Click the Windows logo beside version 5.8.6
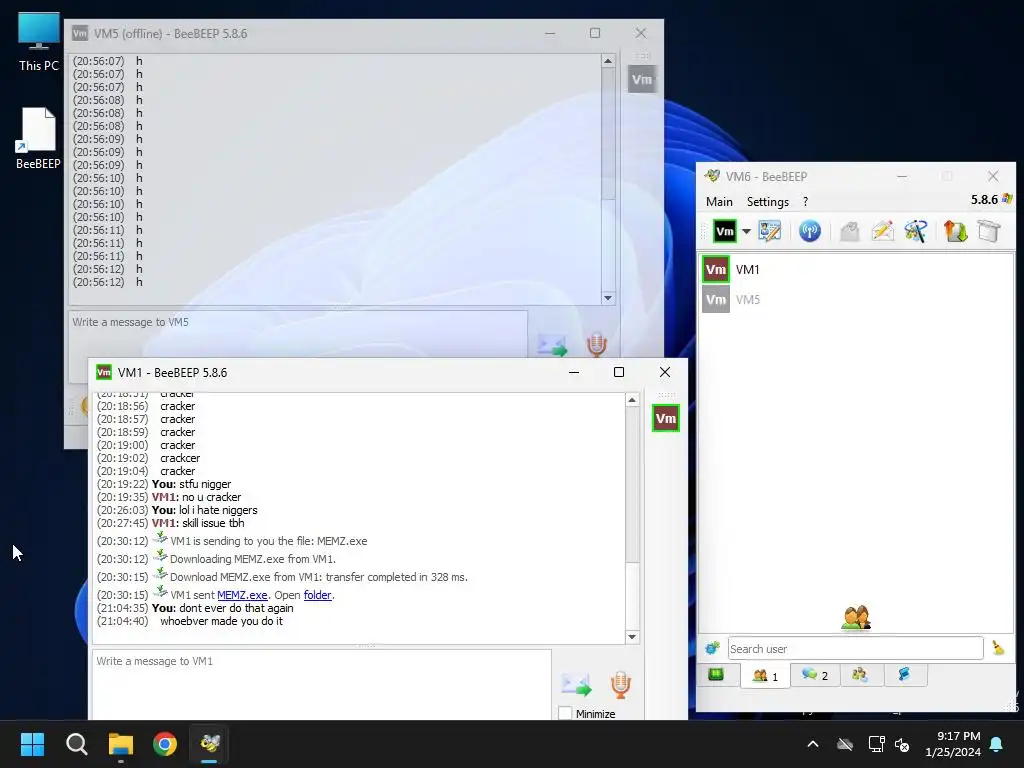The image size is (1024, 768). point(1008,199)
